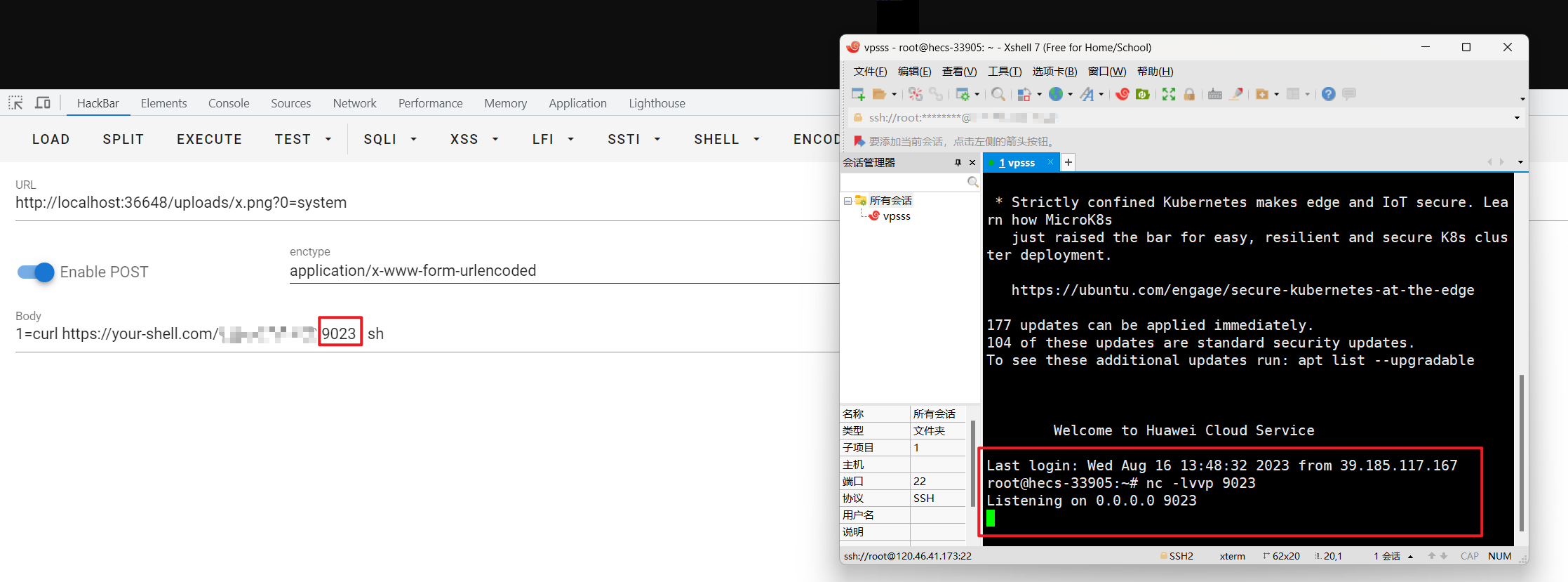
Task: Open Xshell Help via blue question mark icon
Action: [1328, 94]
